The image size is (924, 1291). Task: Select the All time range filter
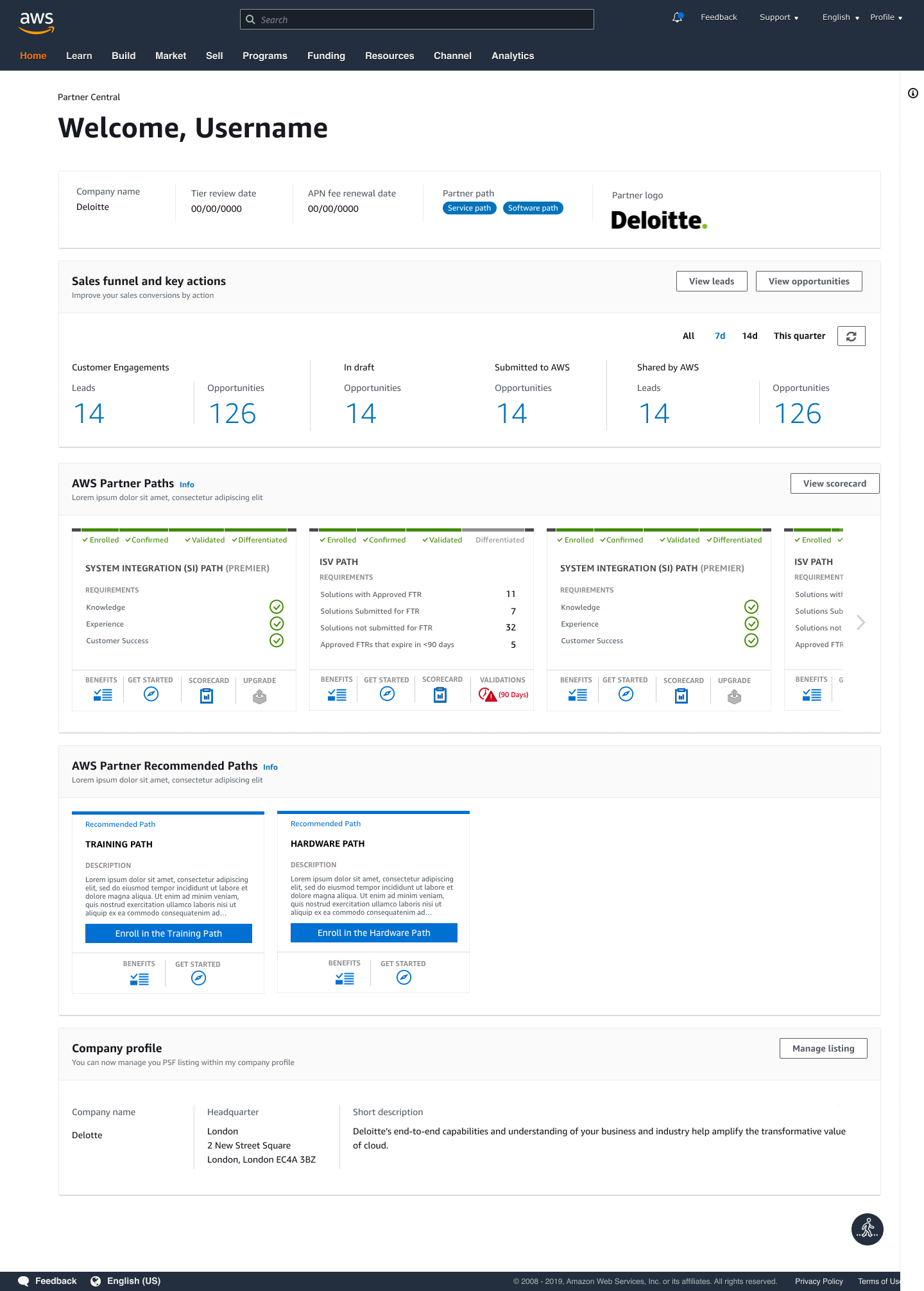point(689,336)
